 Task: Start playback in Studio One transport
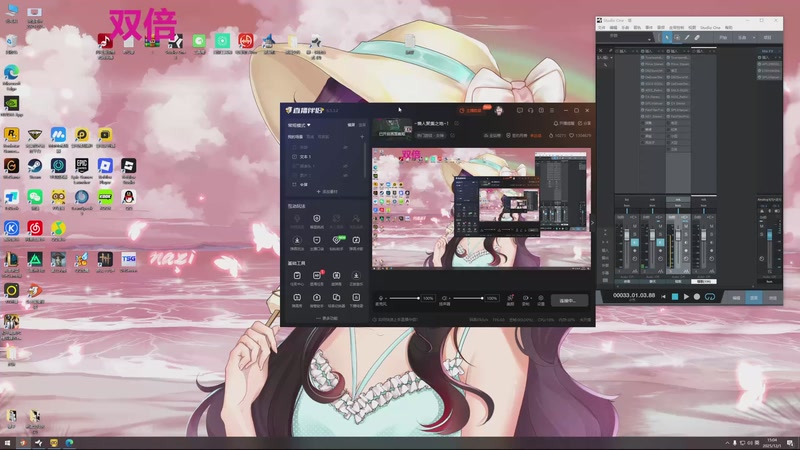coord(686,296)
